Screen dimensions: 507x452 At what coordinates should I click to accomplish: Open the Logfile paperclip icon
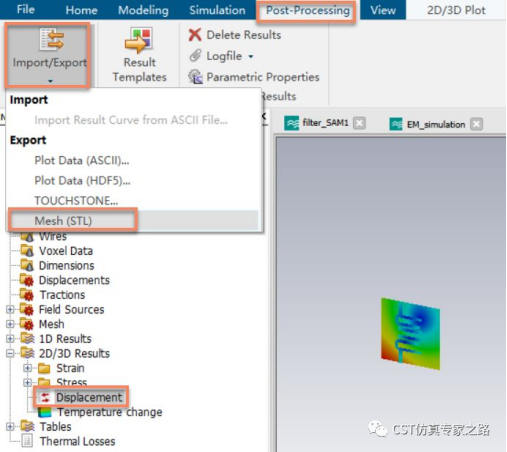(195, 56)
